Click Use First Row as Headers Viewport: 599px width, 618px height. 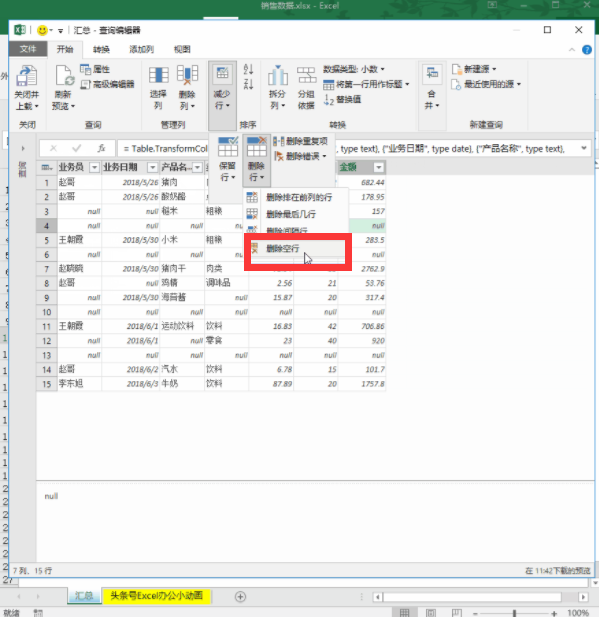(x=366, y=84)
